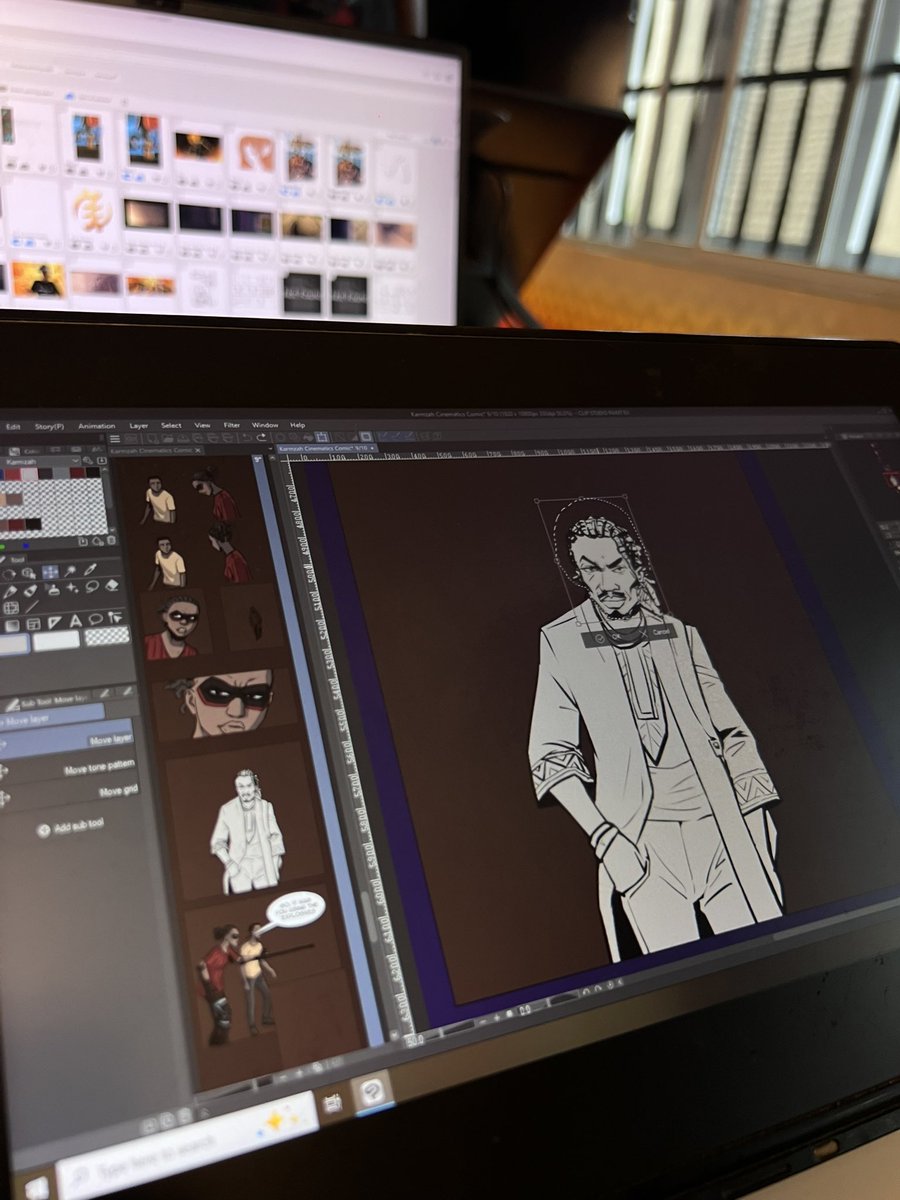
Task: Select the Correct line tool
Action: (x=115, y=618)
